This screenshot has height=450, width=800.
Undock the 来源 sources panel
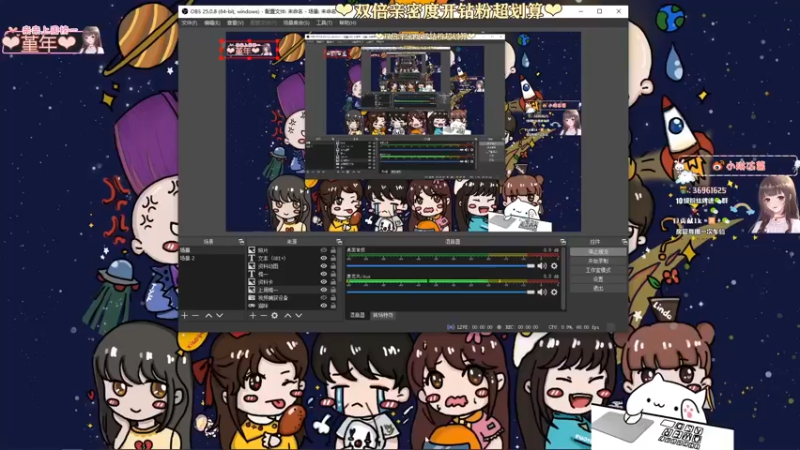point(339,241)
